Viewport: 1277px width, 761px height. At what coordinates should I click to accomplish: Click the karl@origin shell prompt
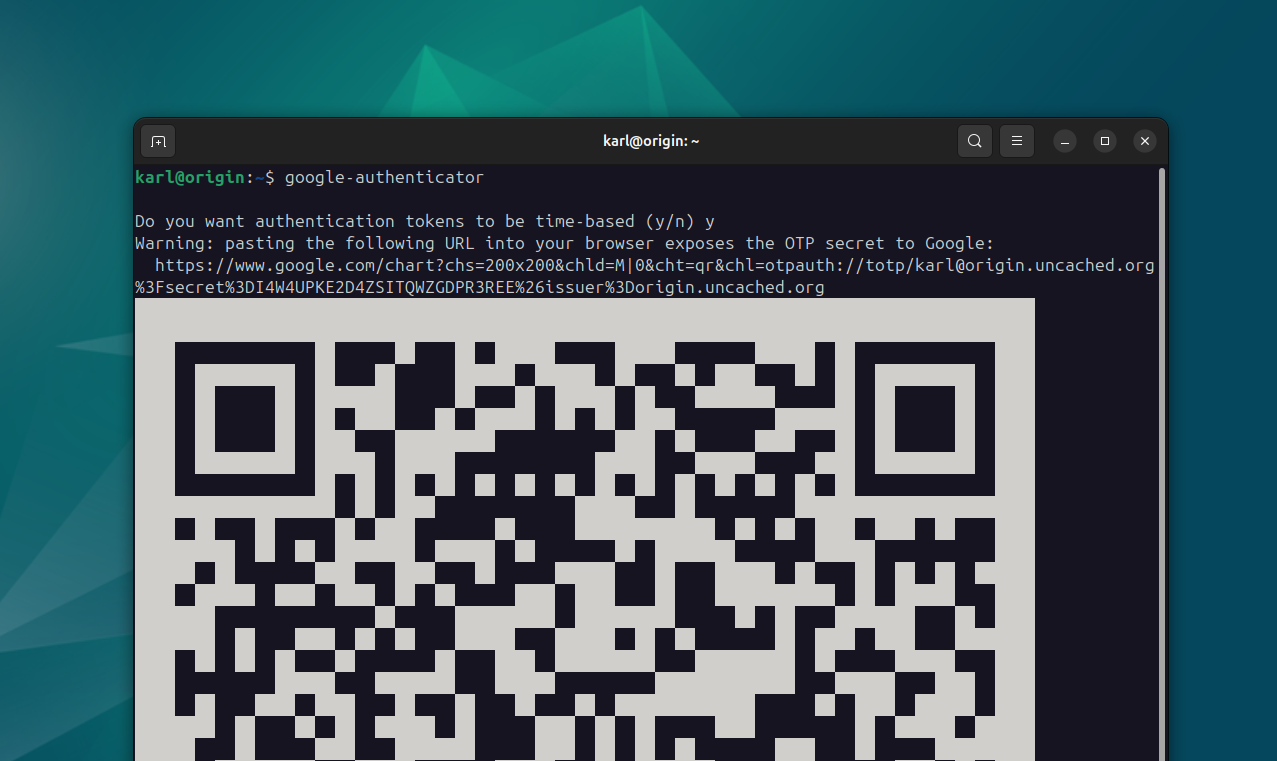(x=204, y=178)
